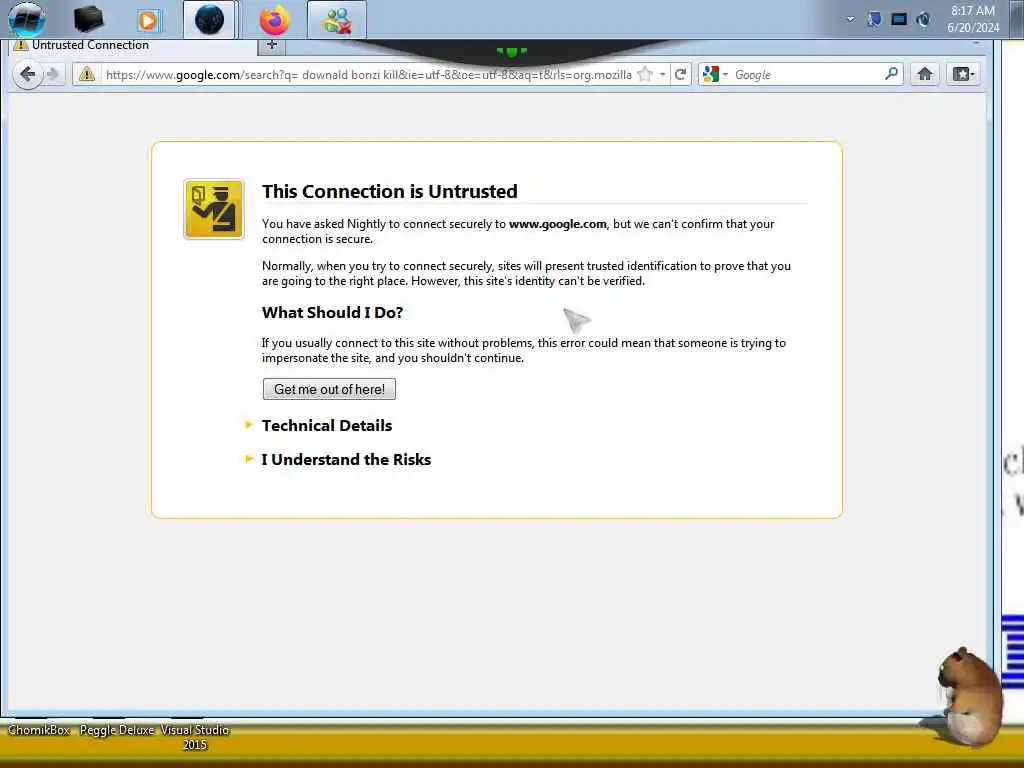This screenshot has height=768, width=1024.
Task: Go to the home page
Action: click(925, 74)
